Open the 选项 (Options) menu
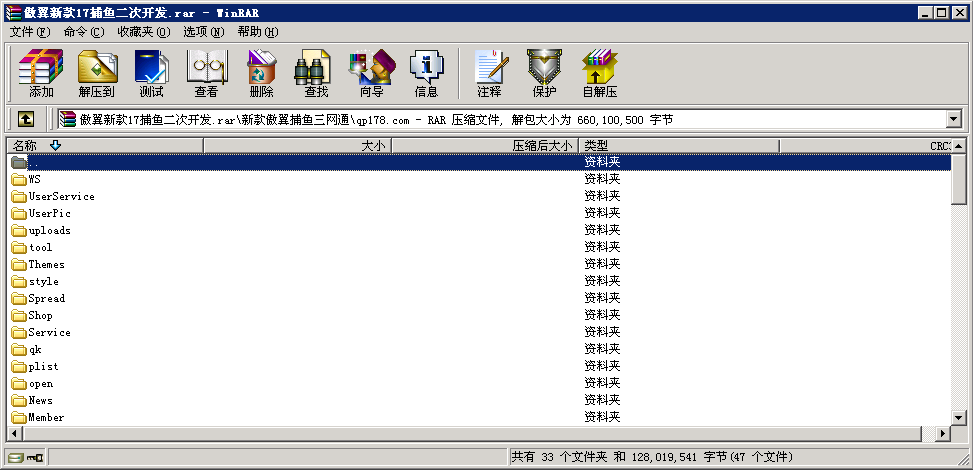 click(x=203, y=32)
